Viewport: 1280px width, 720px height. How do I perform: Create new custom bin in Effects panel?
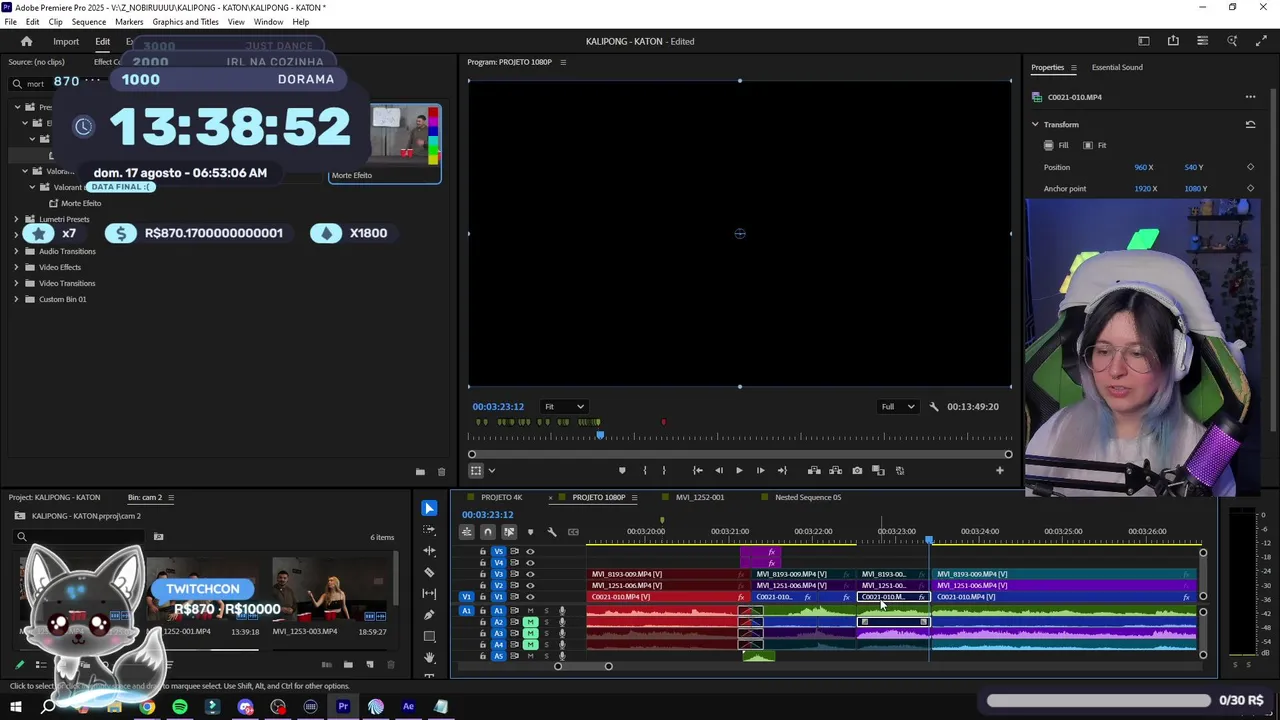(x=420, y=472)
